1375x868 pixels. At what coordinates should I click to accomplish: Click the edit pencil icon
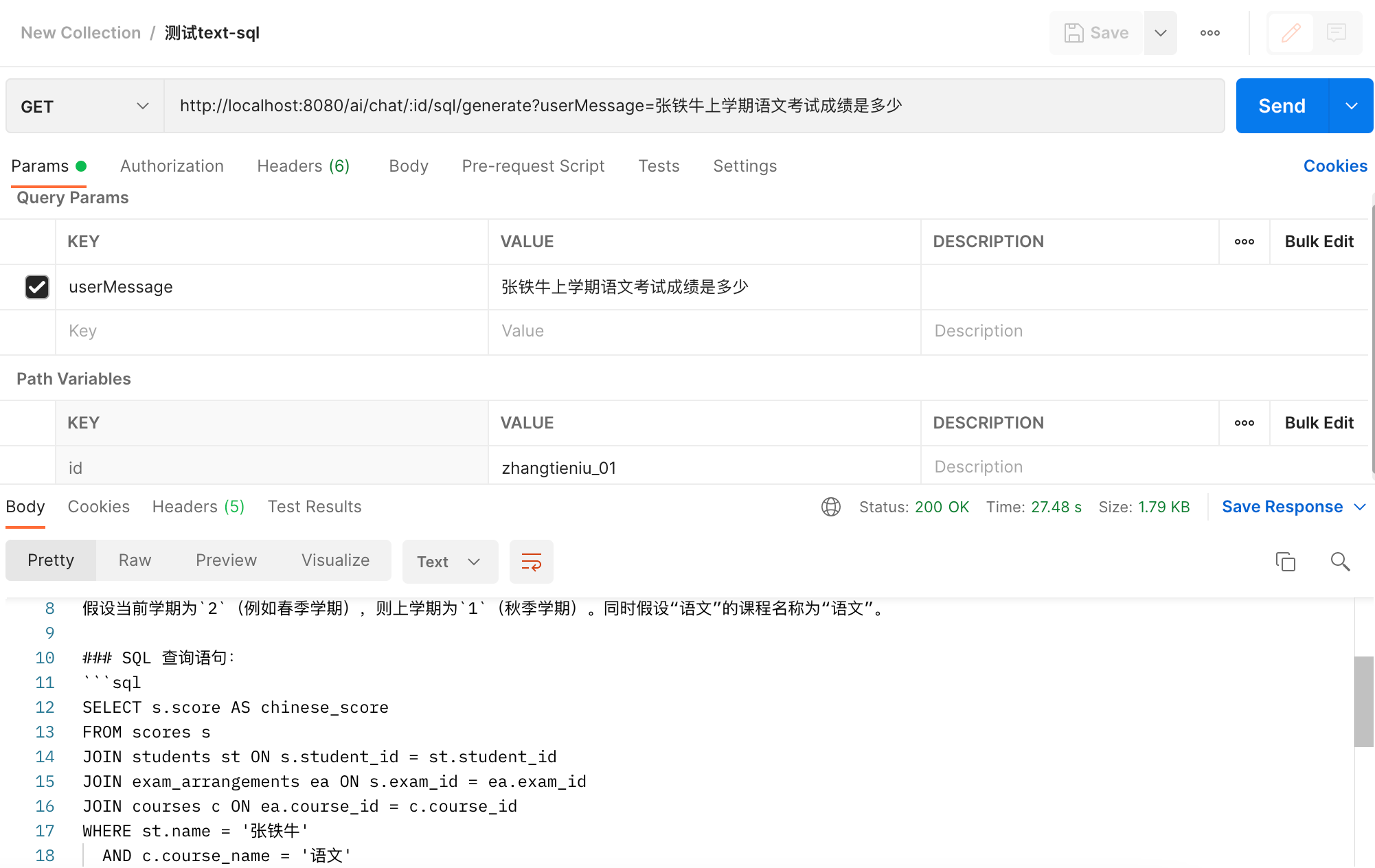[x=1291, y=33]
